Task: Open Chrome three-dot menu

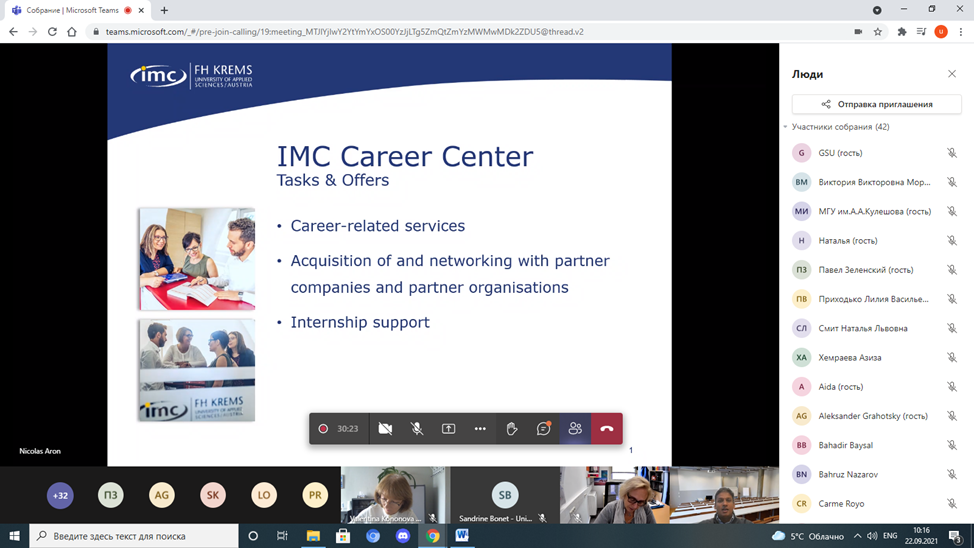Action: (961, 32)
